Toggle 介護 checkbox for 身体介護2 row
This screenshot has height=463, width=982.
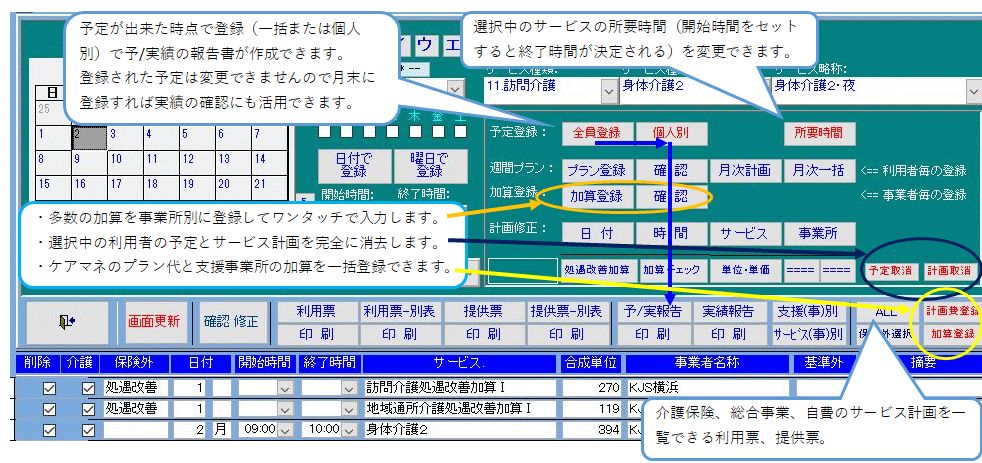pyautogui.click(x=89, y=430)
